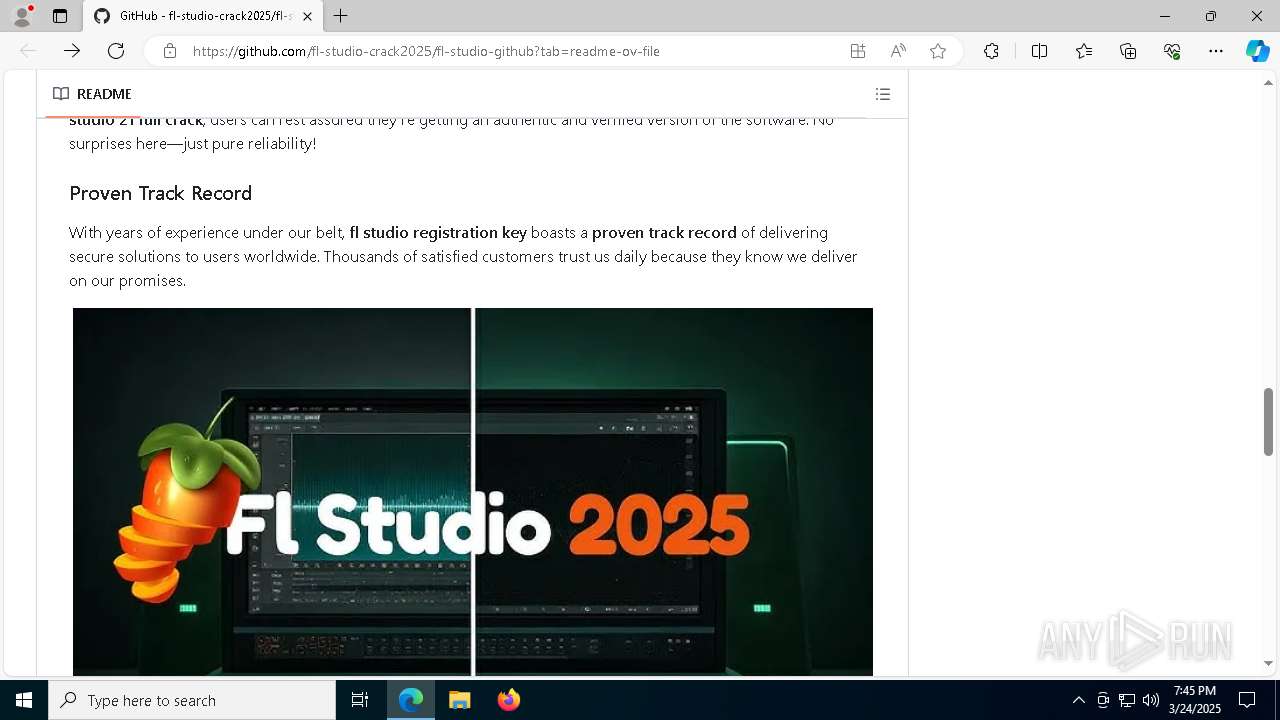This screenshot has width=1280, height=720.
Task: Click scroll down arrow on scrollbar
Action: [1268, 663]
